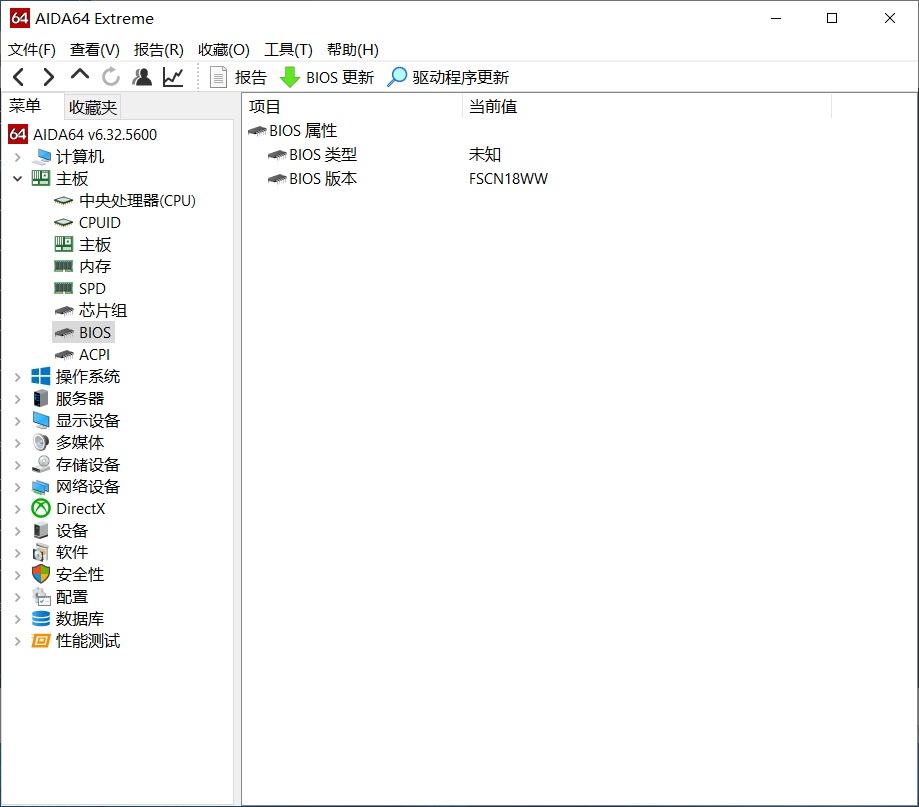The width and height of the screenshot is (919, 807).
Task: Open the 帮助(H) menu
Action: point(353,50)
